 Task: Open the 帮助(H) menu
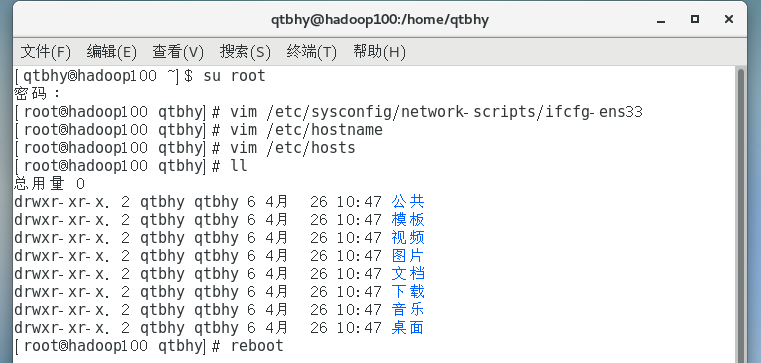tap(379, 51)
